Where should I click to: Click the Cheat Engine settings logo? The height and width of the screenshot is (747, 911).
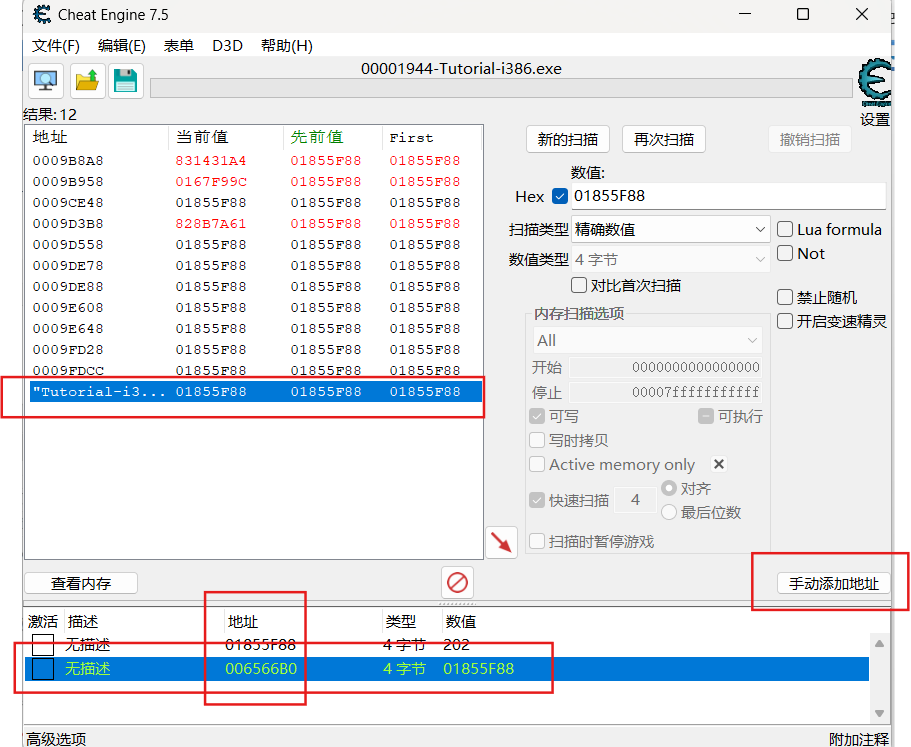875,84
